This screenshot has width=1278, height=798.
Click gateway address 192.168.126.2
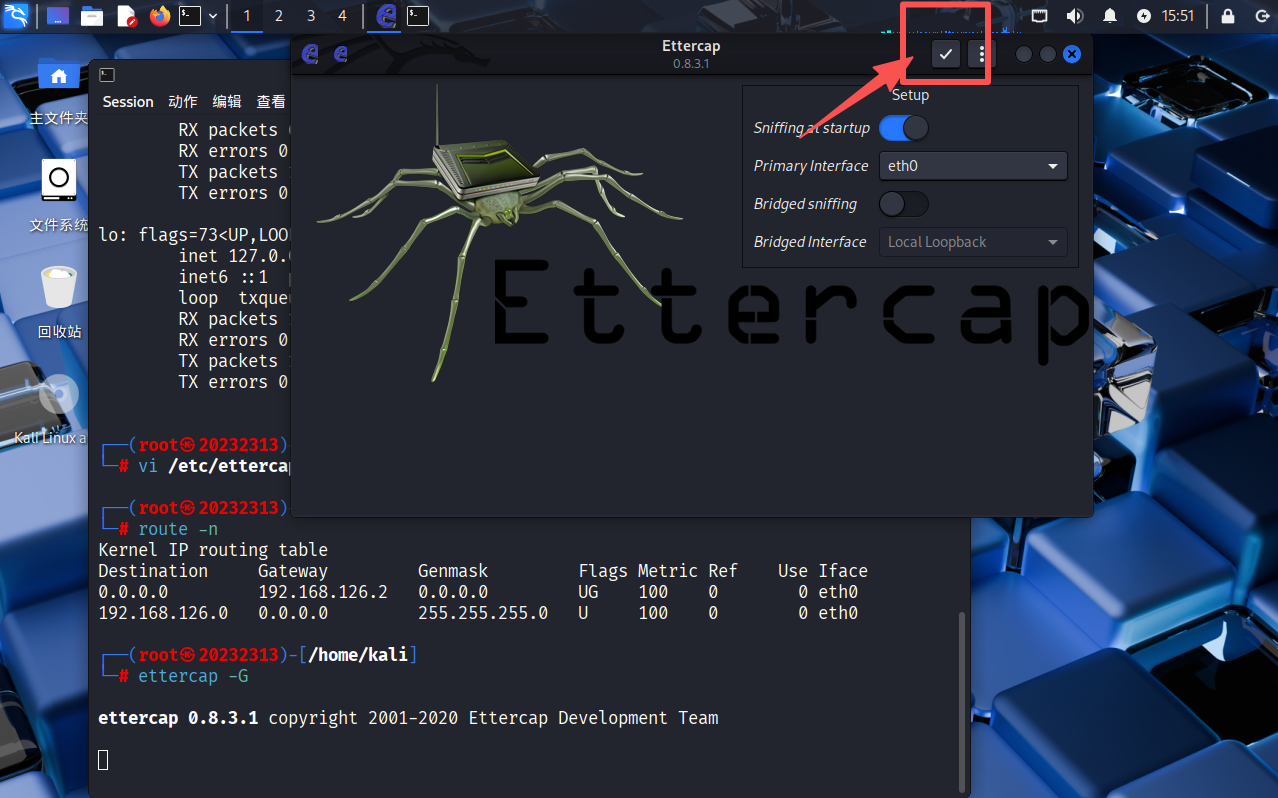point(323,592)
